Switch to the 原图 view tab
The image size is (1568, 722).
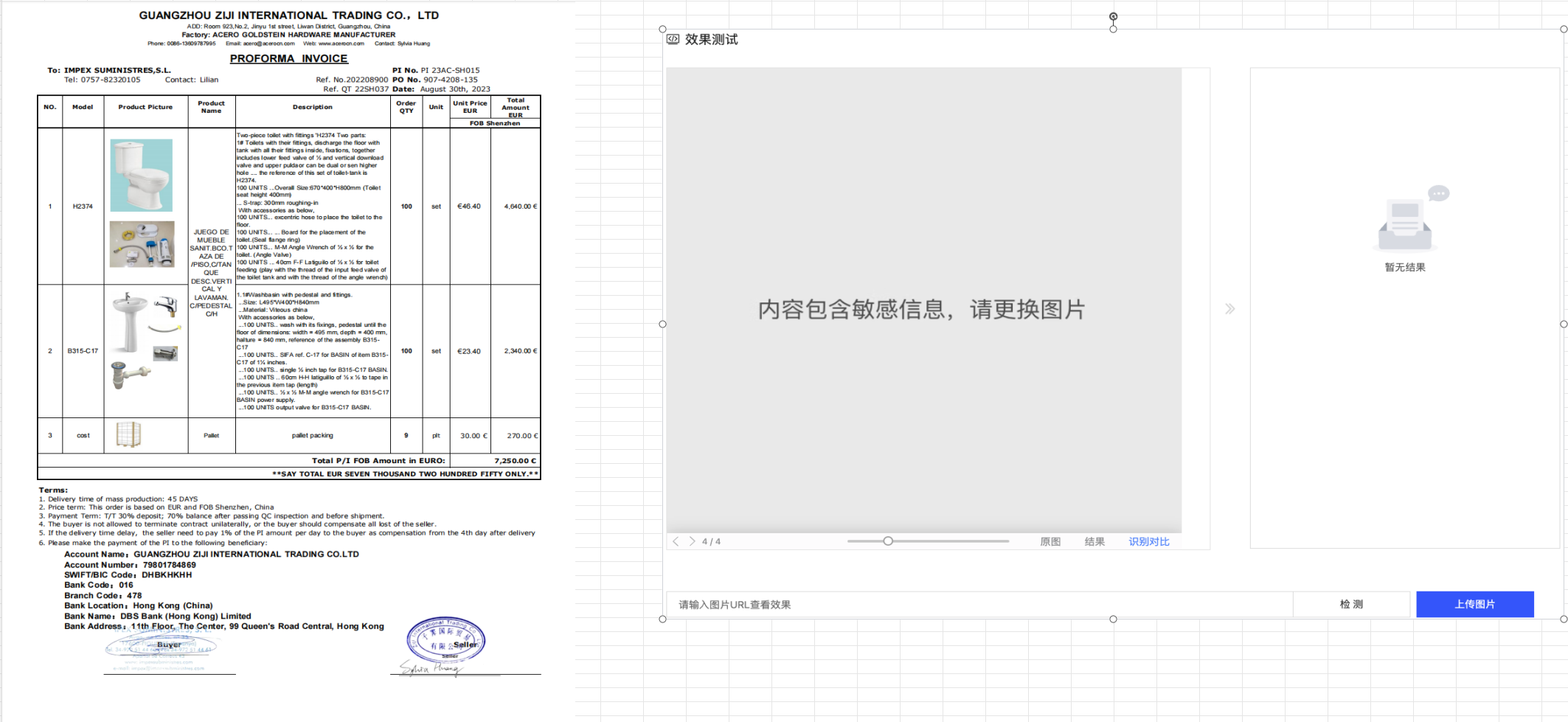point(1050,541)
